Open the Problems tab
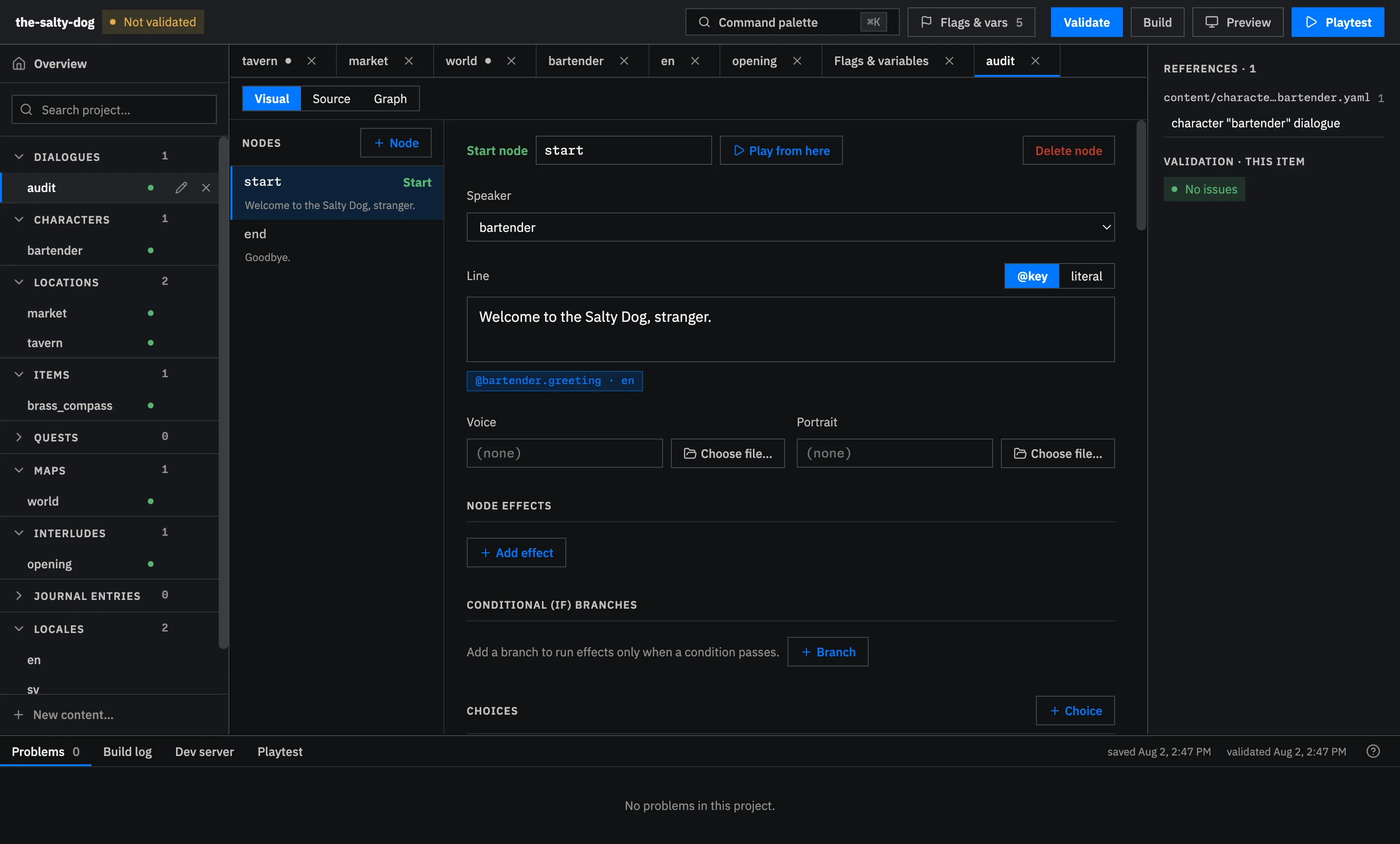The height and width of the screenshot is (844, 1400). [46, 751]
